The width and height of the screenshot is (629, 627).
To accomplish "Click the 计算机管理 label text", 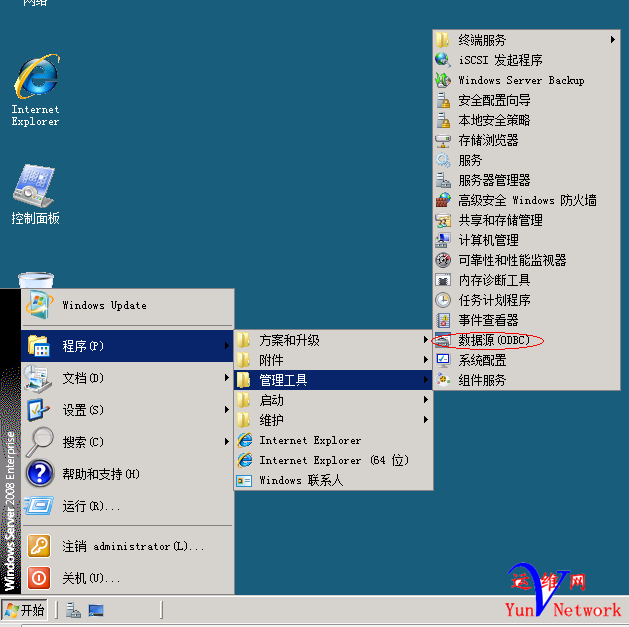I will coord(488,240).
